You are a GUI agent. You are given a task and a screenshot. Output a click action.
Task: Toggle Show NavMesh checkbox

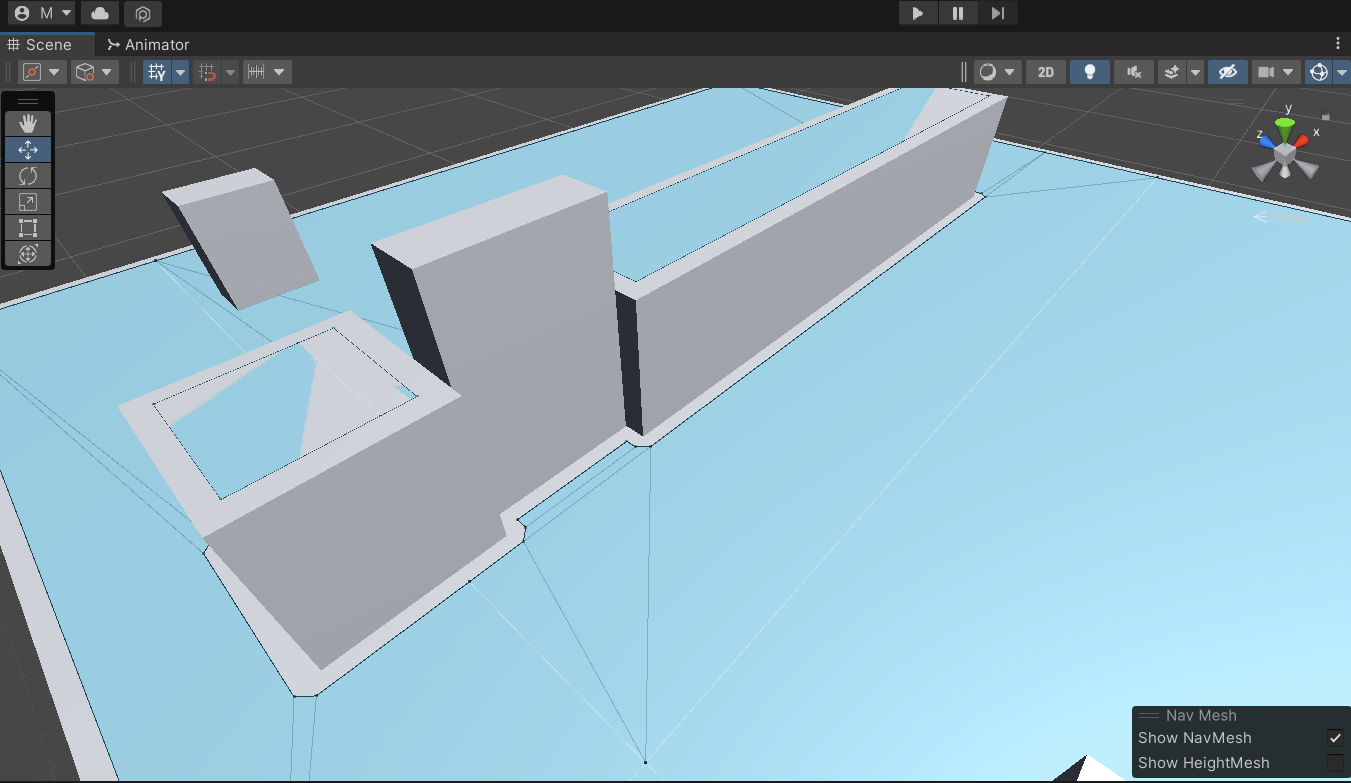point(1335,738)
